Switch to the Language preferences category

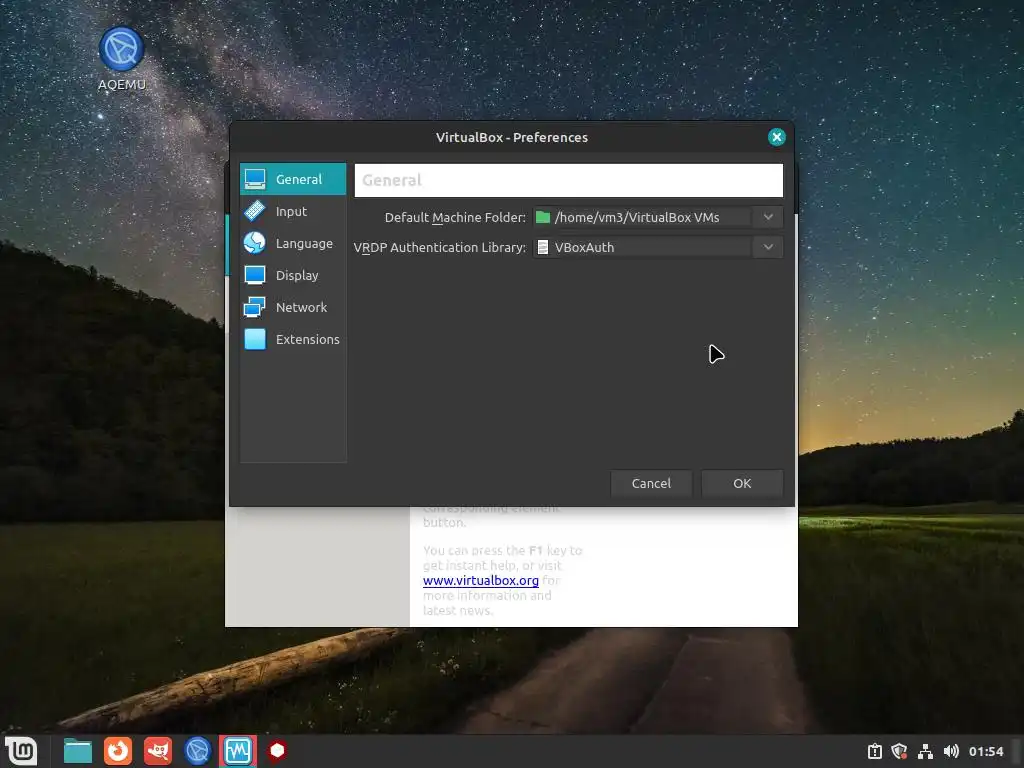(x=293, y=243)
